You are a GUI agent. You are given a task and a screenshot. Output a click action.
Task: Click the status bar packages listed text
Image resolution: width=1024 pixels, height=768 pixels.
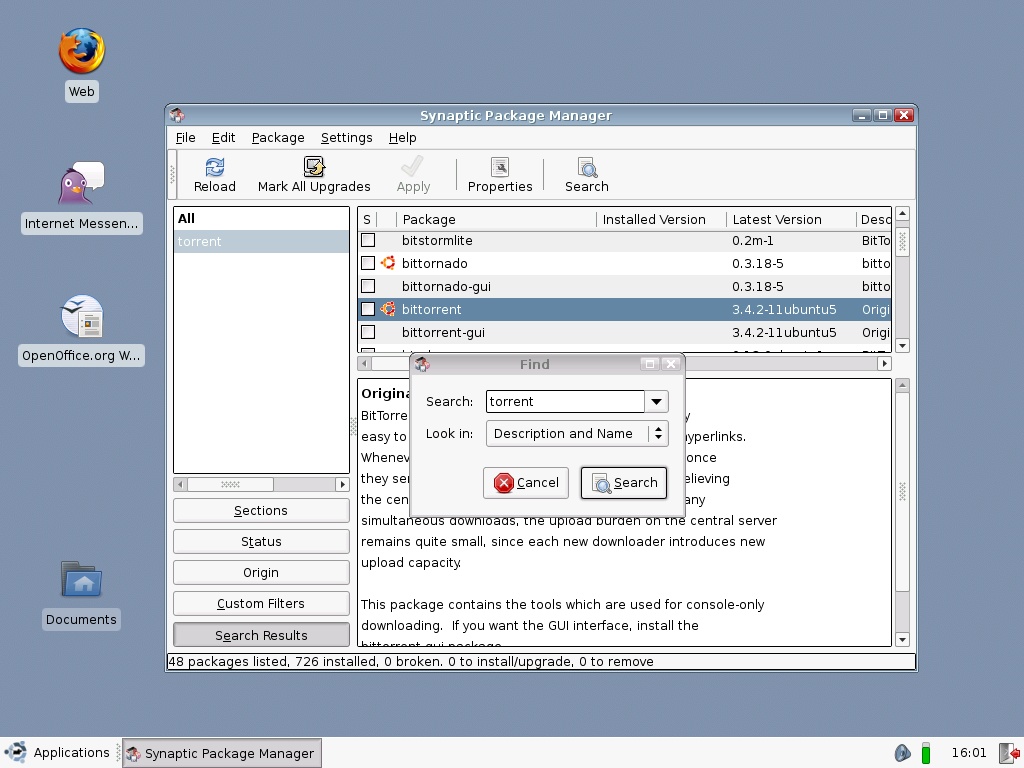[x=411, y=662]
